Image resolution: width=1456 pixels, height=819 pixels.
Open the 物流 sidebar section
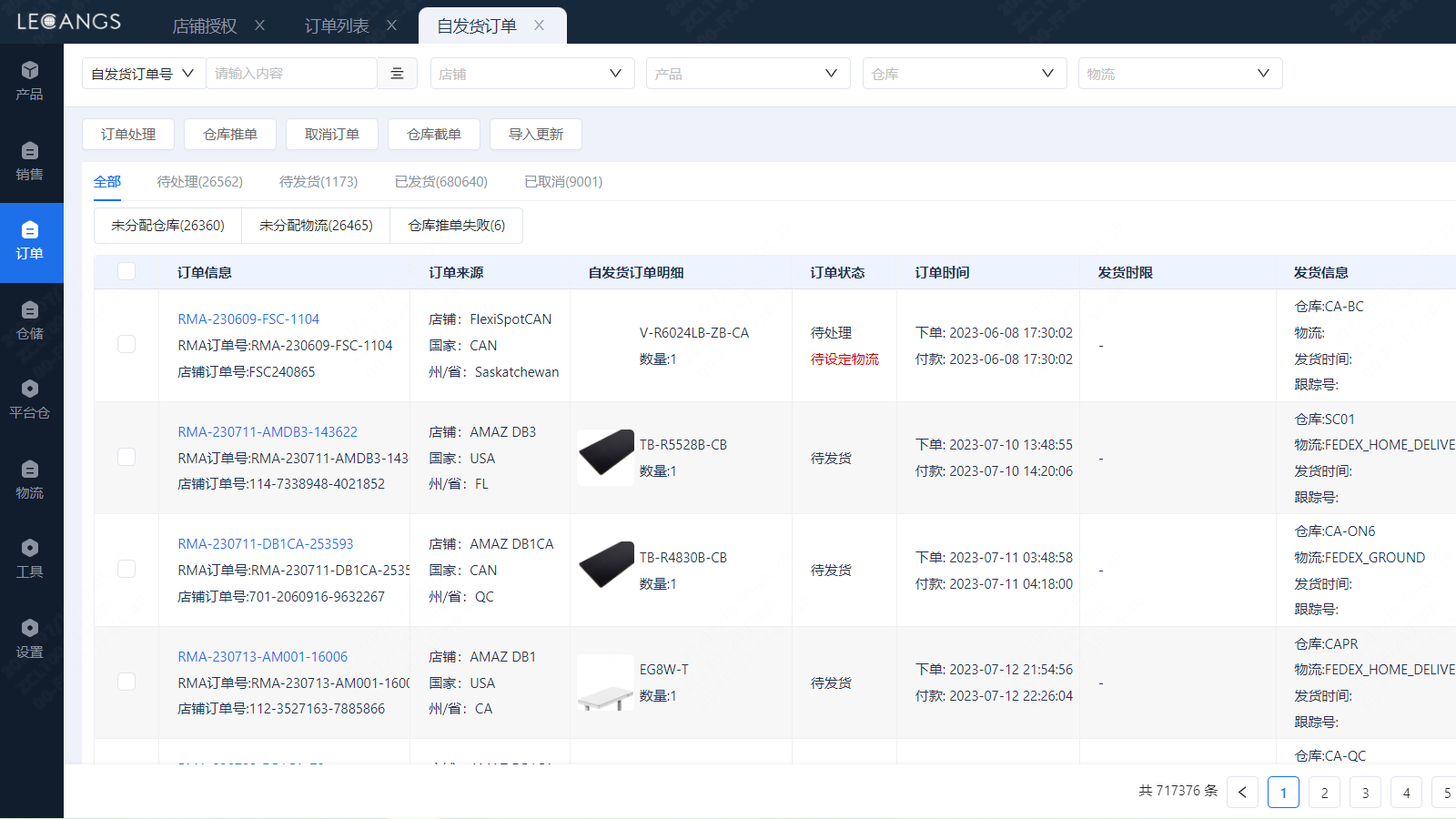pos(30,480)
